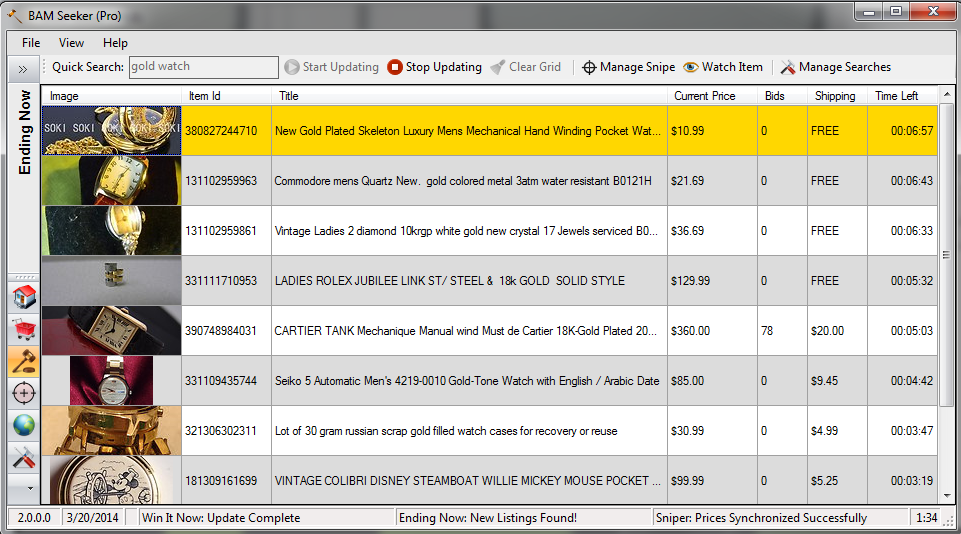This screenshot has width=961, height=534.
Task: Click the vertical scrollbar down arrow
Action: [x=947, y=496]
